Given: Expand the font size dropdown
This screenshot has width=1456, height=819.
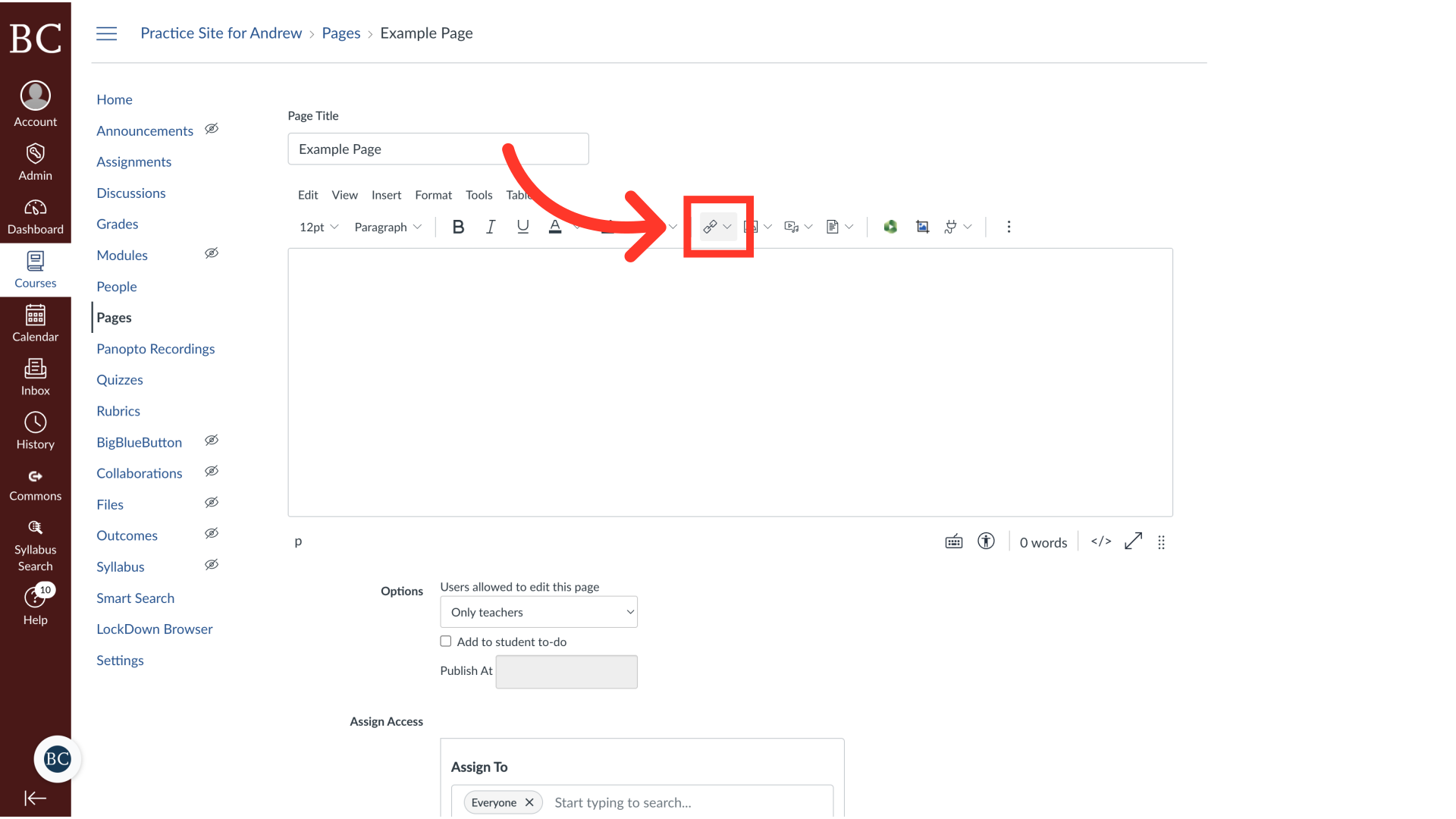Looking at the screenshot, I should coord(317,227).
